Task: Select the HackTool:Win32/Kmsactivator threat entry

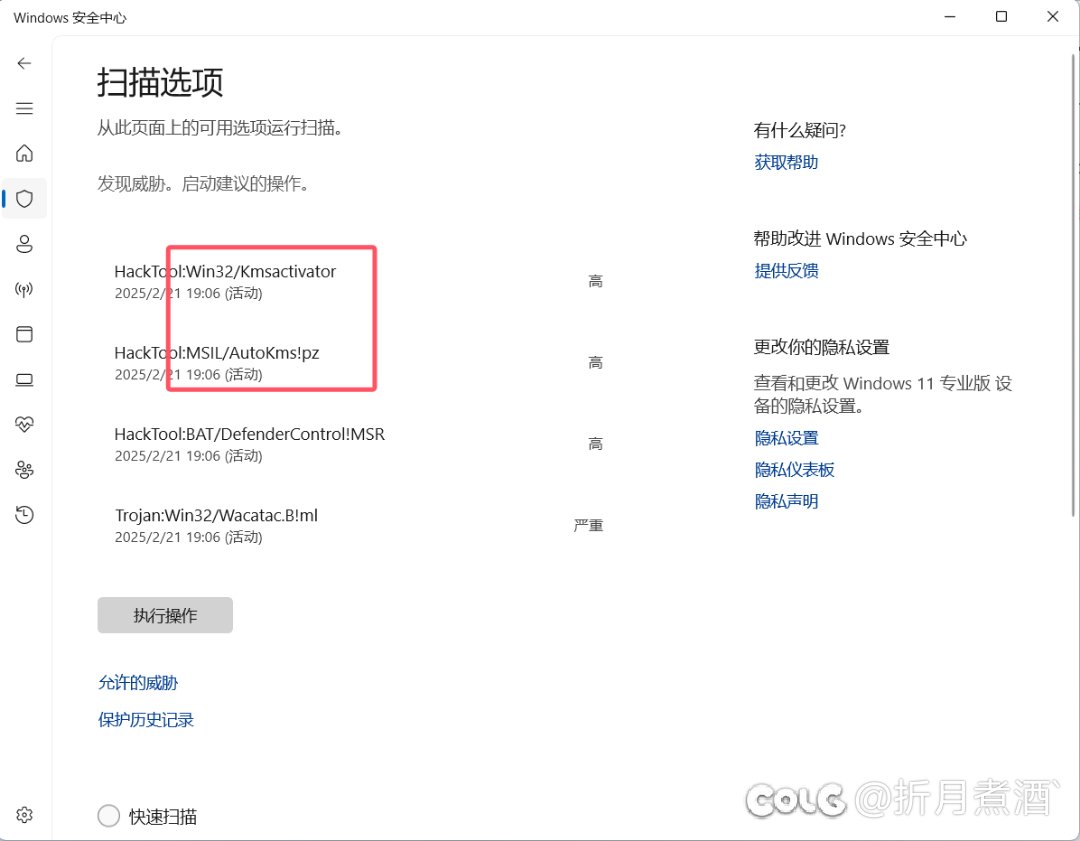Action: 358,282
